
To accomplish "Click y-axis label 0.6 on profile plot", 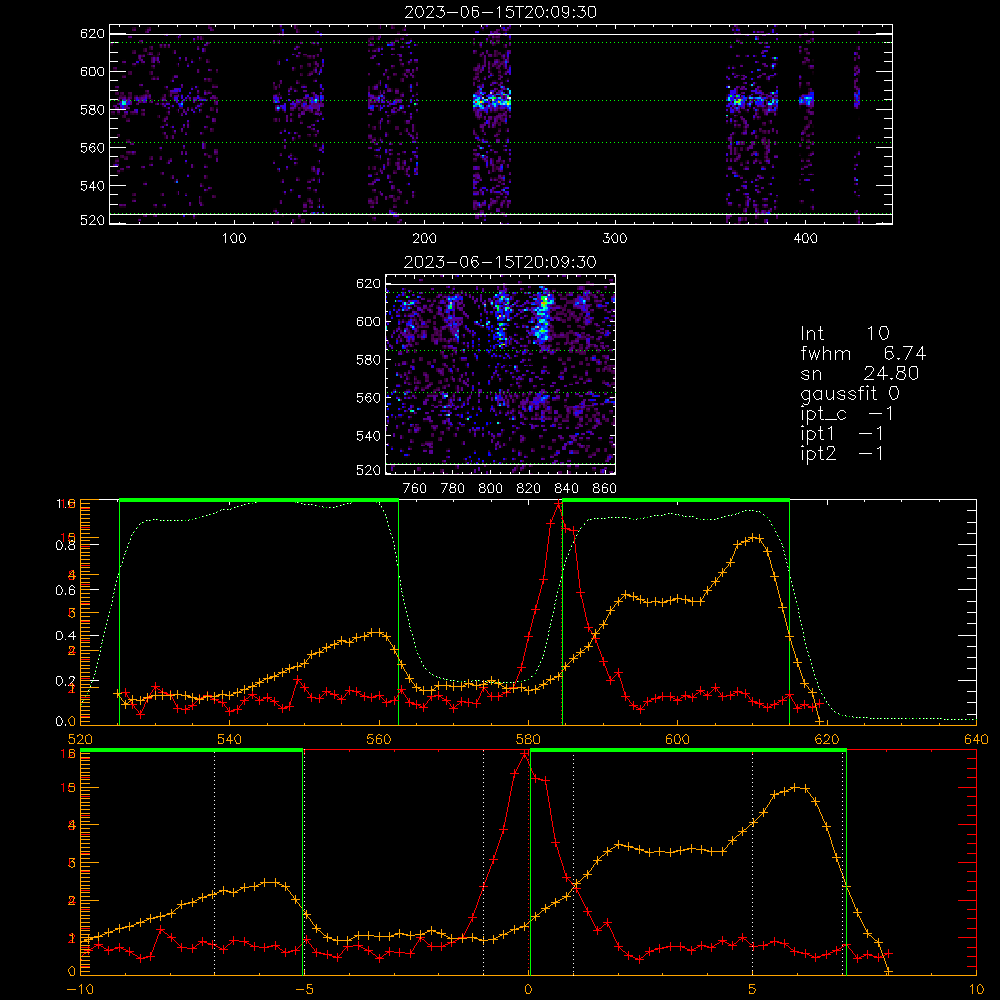I will coord(66,591).
